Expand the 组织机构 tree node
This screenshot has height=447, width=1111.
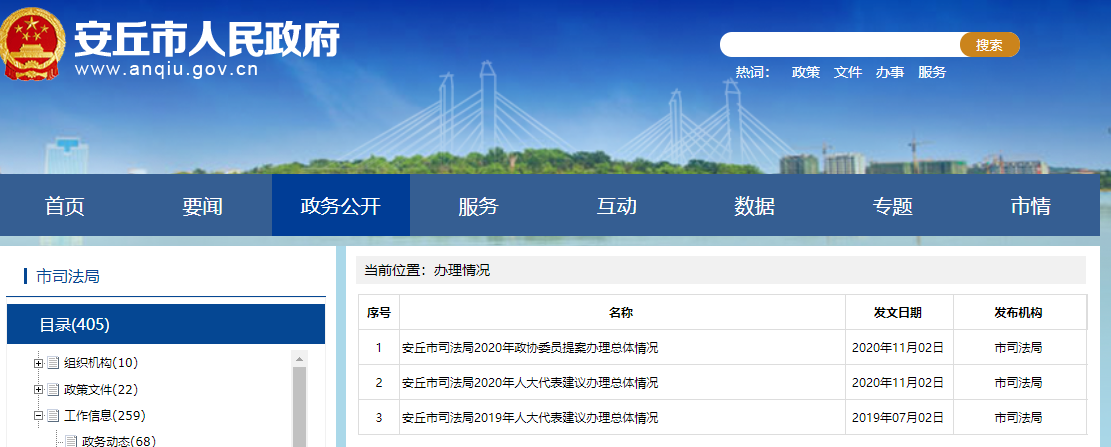(x=38, y=363)
